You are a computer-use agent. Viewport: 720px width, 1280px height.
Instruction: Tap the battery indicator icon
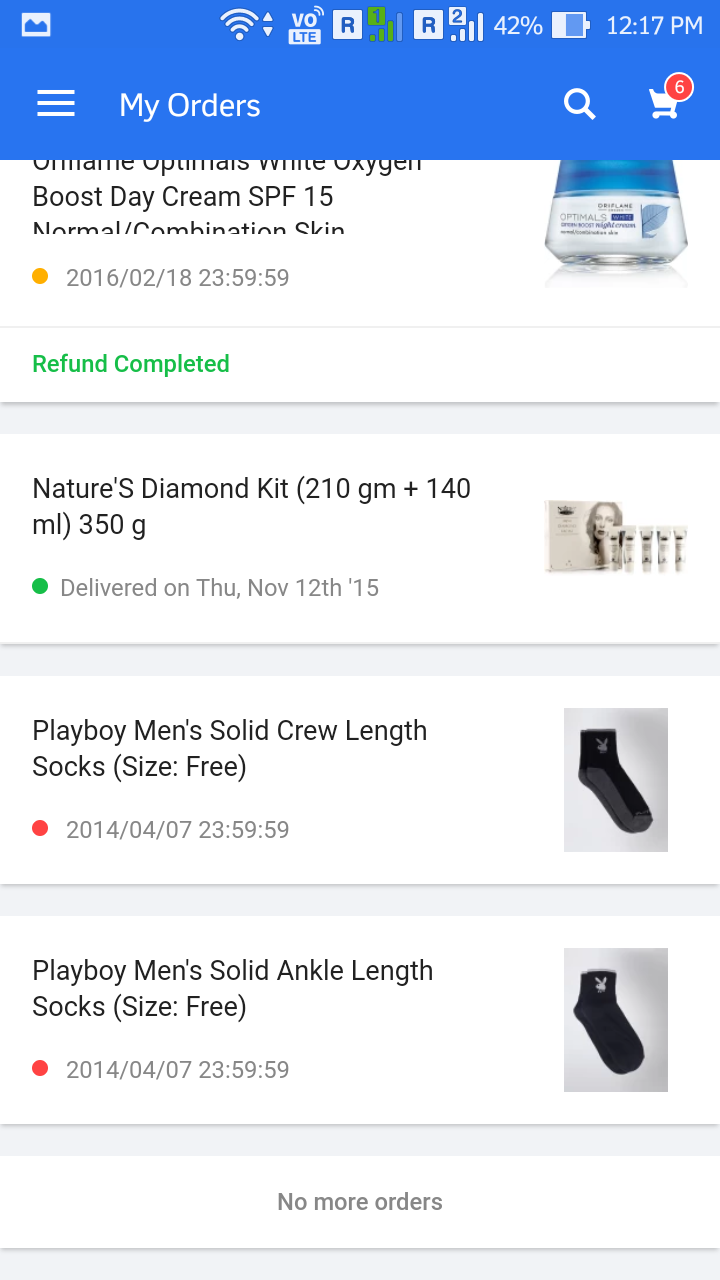(570, 25)
